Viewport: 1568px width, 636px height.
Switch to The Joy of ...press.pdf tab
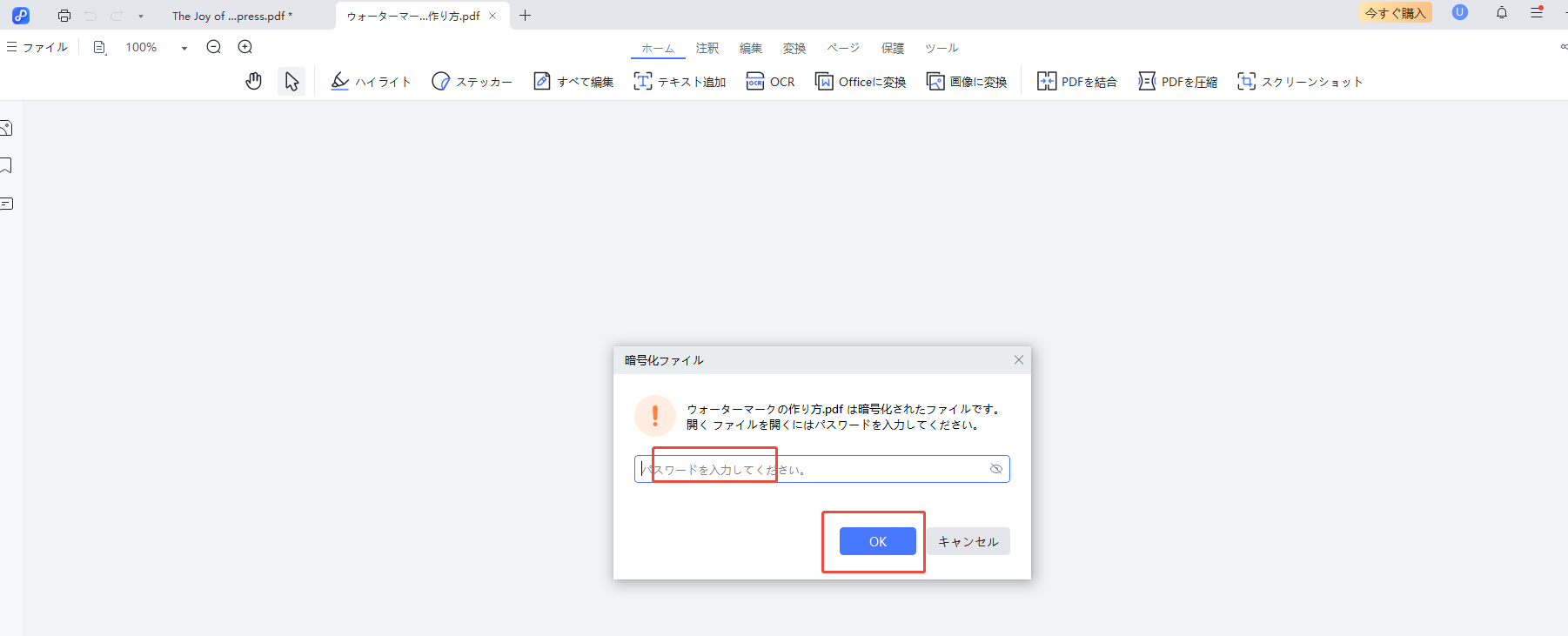(232, 16)
